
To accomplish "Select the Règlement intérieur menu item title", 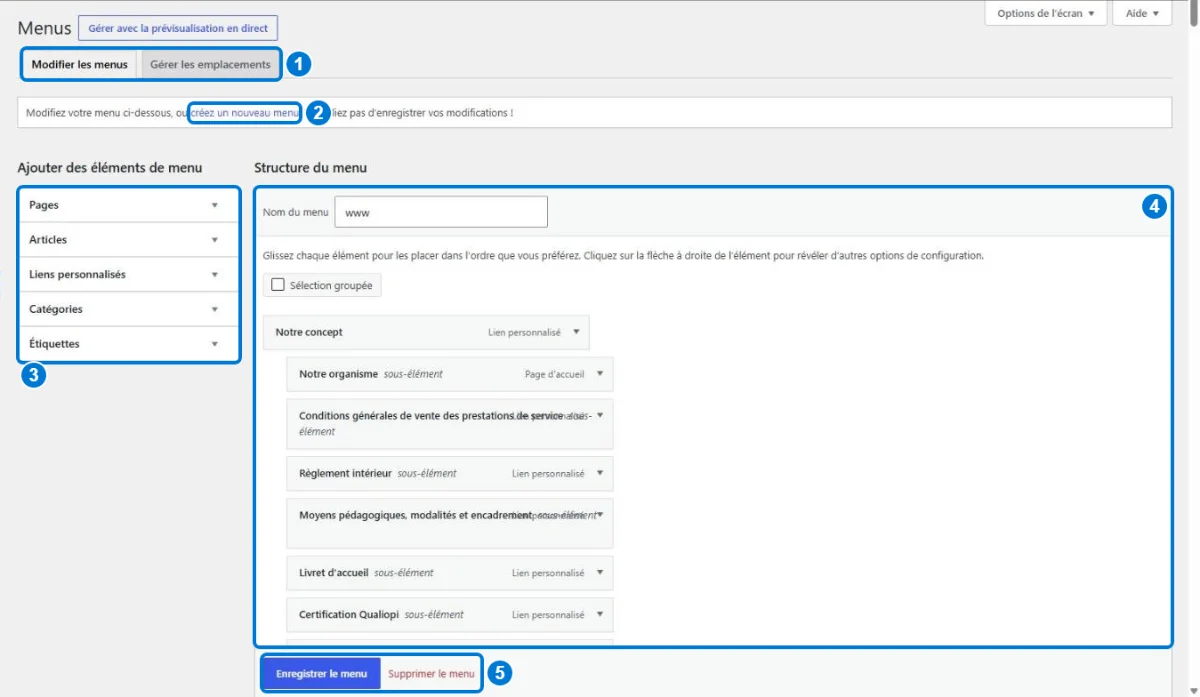I will point(345,473).
